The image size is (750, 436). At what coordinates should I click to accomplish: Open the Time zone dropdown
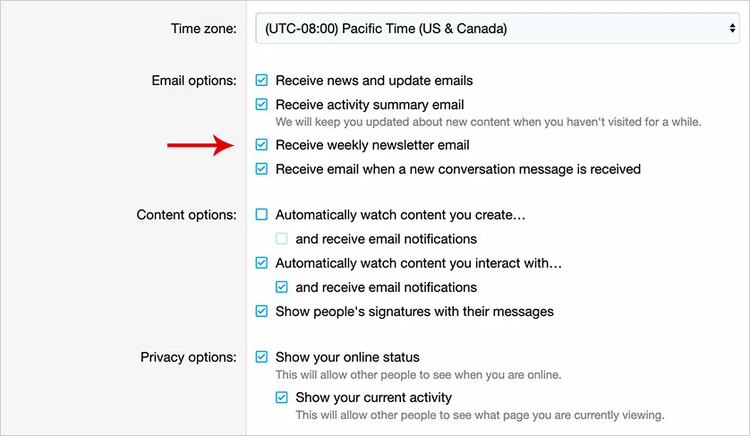[x=498, y=29]
